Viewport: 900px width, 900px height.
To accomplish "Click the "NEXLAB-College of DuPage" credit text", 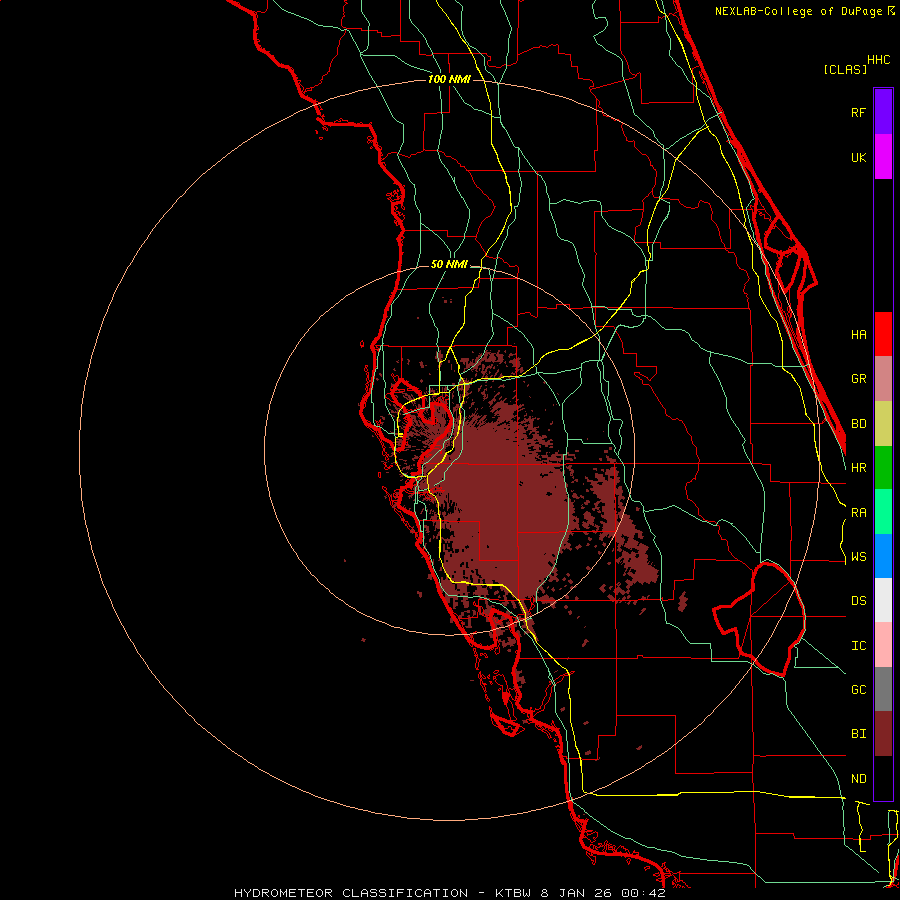I will 799,11.
